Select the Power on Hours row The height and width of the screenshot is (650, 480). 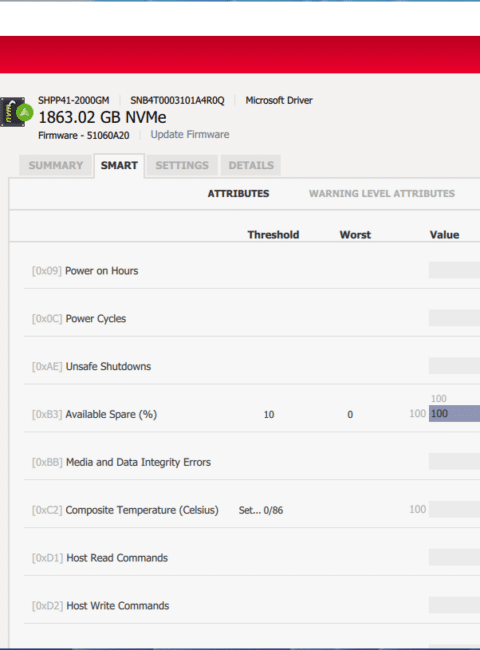tap(252, 271)
